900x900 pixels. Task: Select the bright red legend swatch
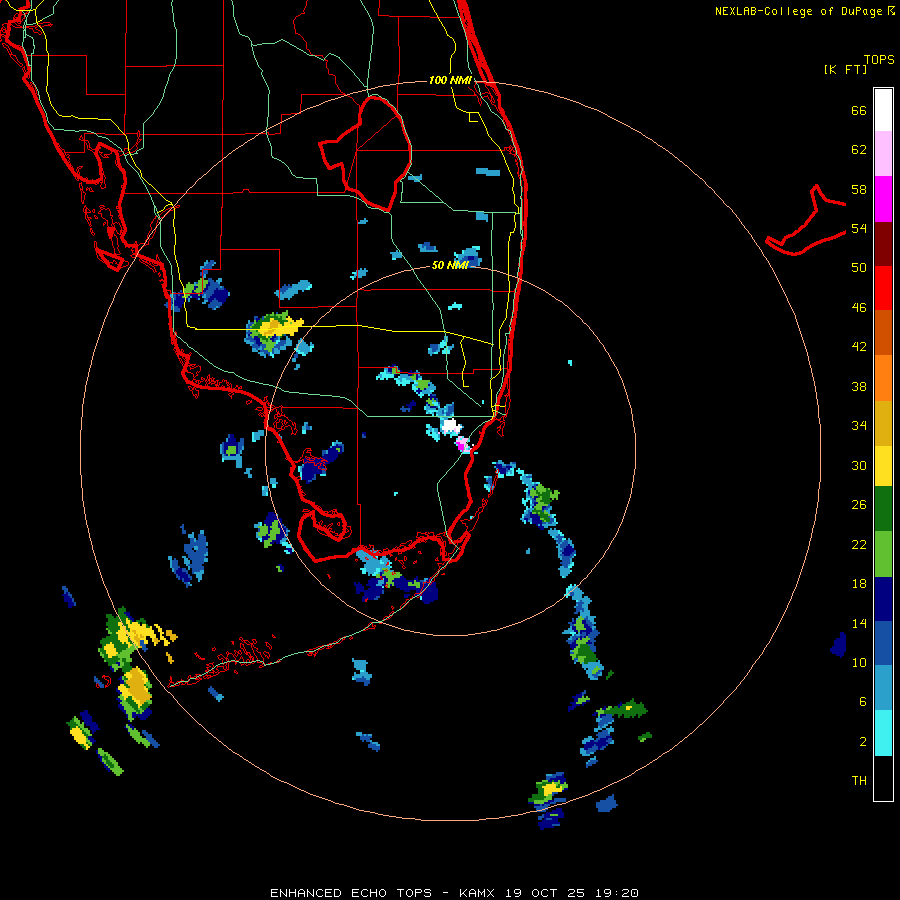[883, 288]
